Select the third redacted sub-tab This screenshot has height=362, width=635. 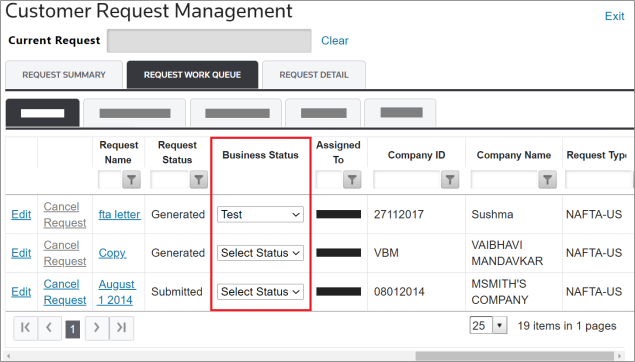click(x=237, y=113)
